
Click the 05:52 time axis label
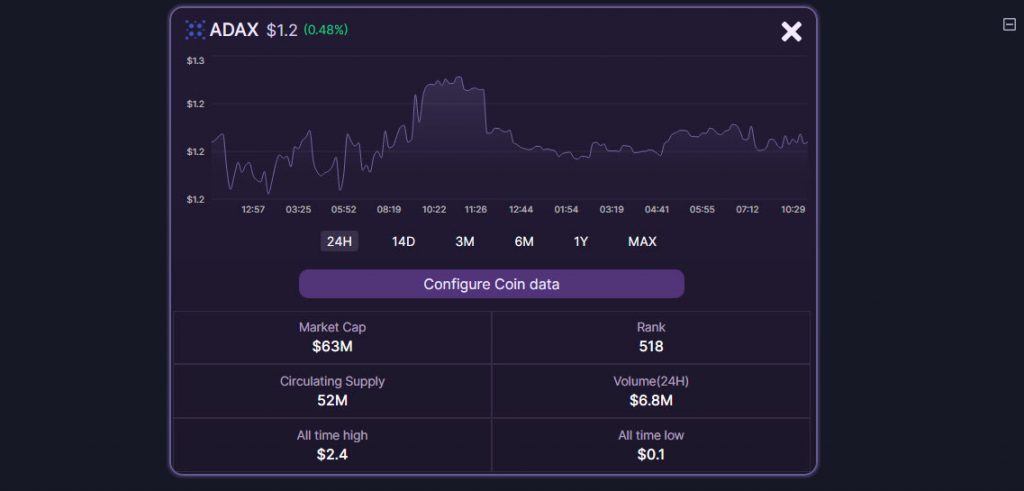click(x=344, y=210)
